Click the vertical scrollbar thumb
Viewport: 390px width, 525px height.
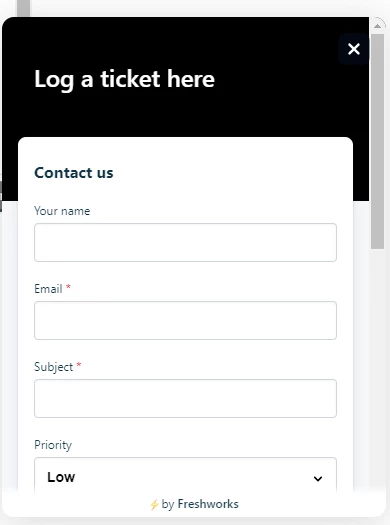coord(378,141)
